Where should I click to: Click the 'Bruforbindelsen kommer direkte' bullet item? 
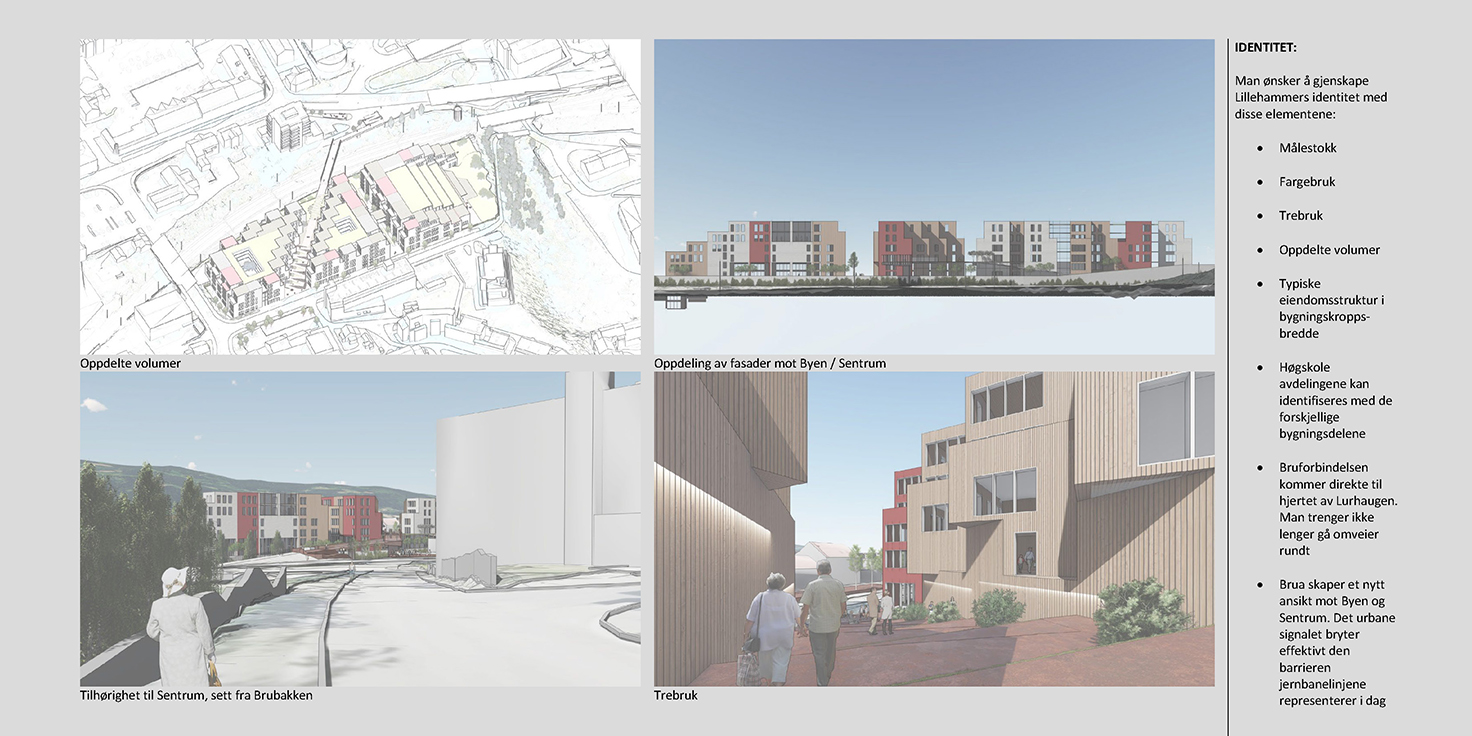coord(1338,509)
